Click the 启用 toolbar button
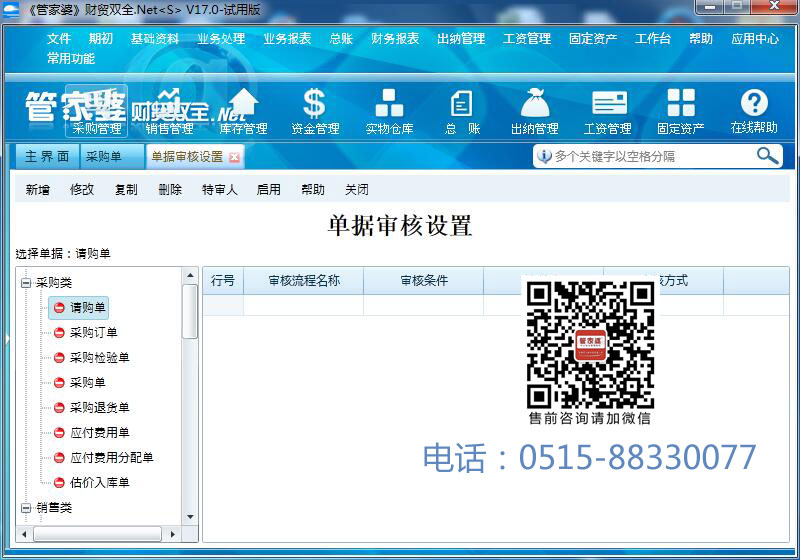This screenshot has height=560, width=800. click(x=269, y=190)
